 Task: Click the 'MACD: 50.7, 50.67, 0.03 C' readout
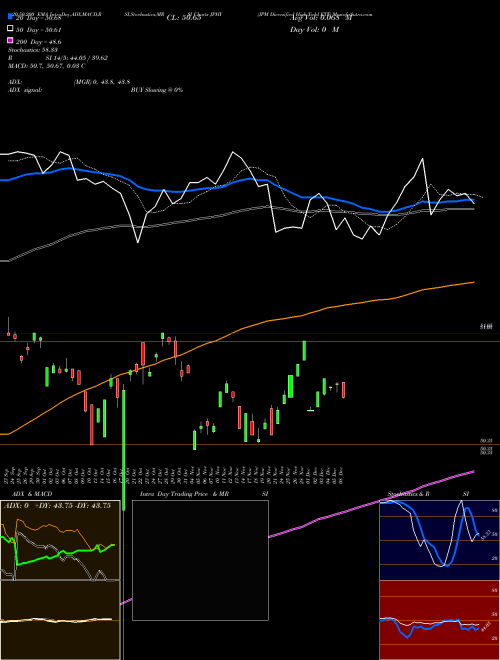pyautogui.click(x=47, y=66)
